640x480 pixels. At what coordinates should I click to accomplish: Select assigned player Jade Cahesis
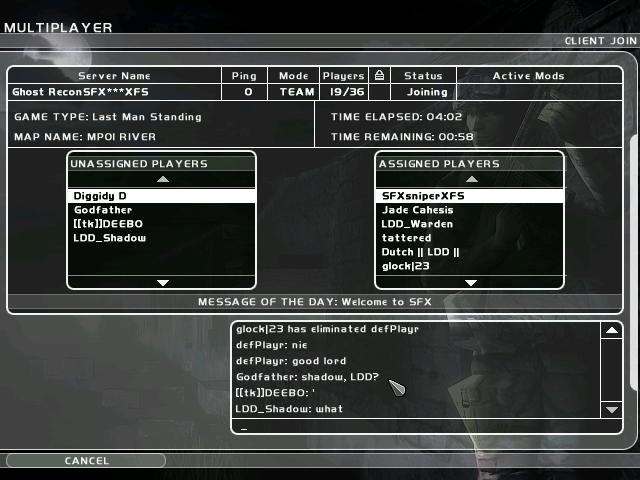point(469,210)
